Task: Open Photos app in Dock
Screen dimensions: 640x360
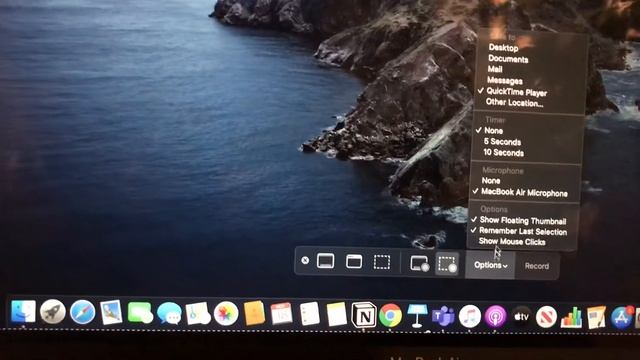Action: [x=226, y=314]
